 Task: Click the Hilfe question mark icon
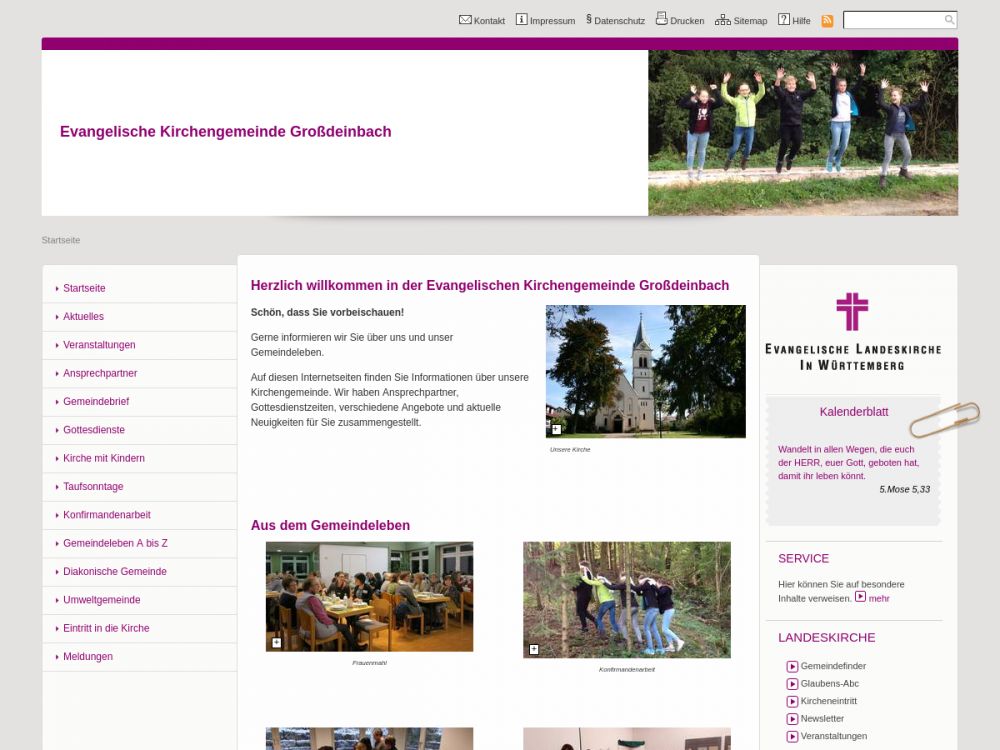click(x=784, y=20)
